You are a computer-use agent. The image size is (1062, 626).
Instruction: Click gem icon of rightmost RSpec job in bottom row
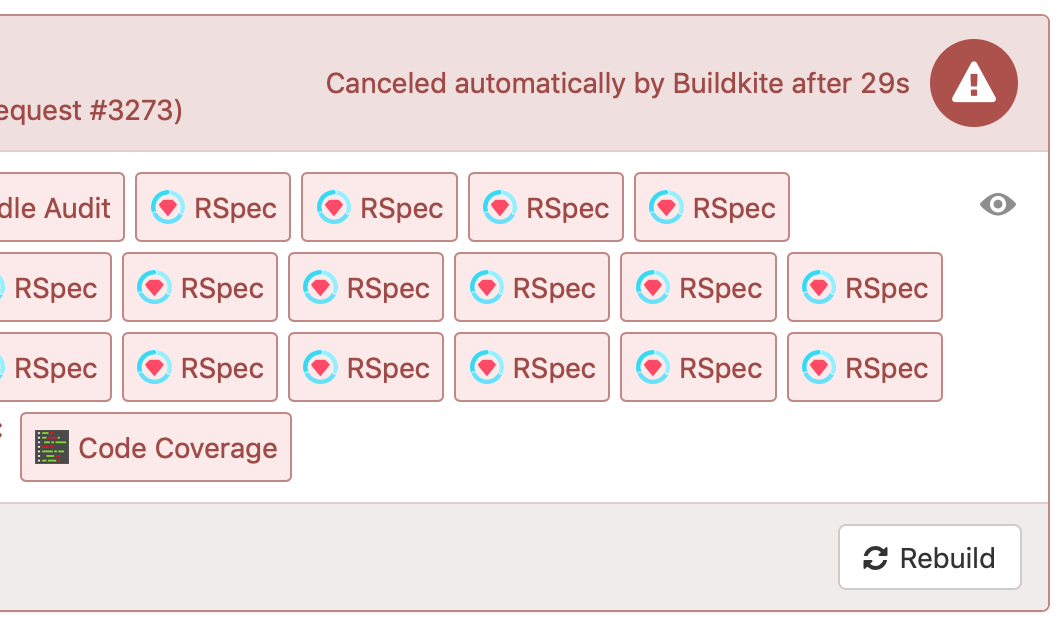819,367
